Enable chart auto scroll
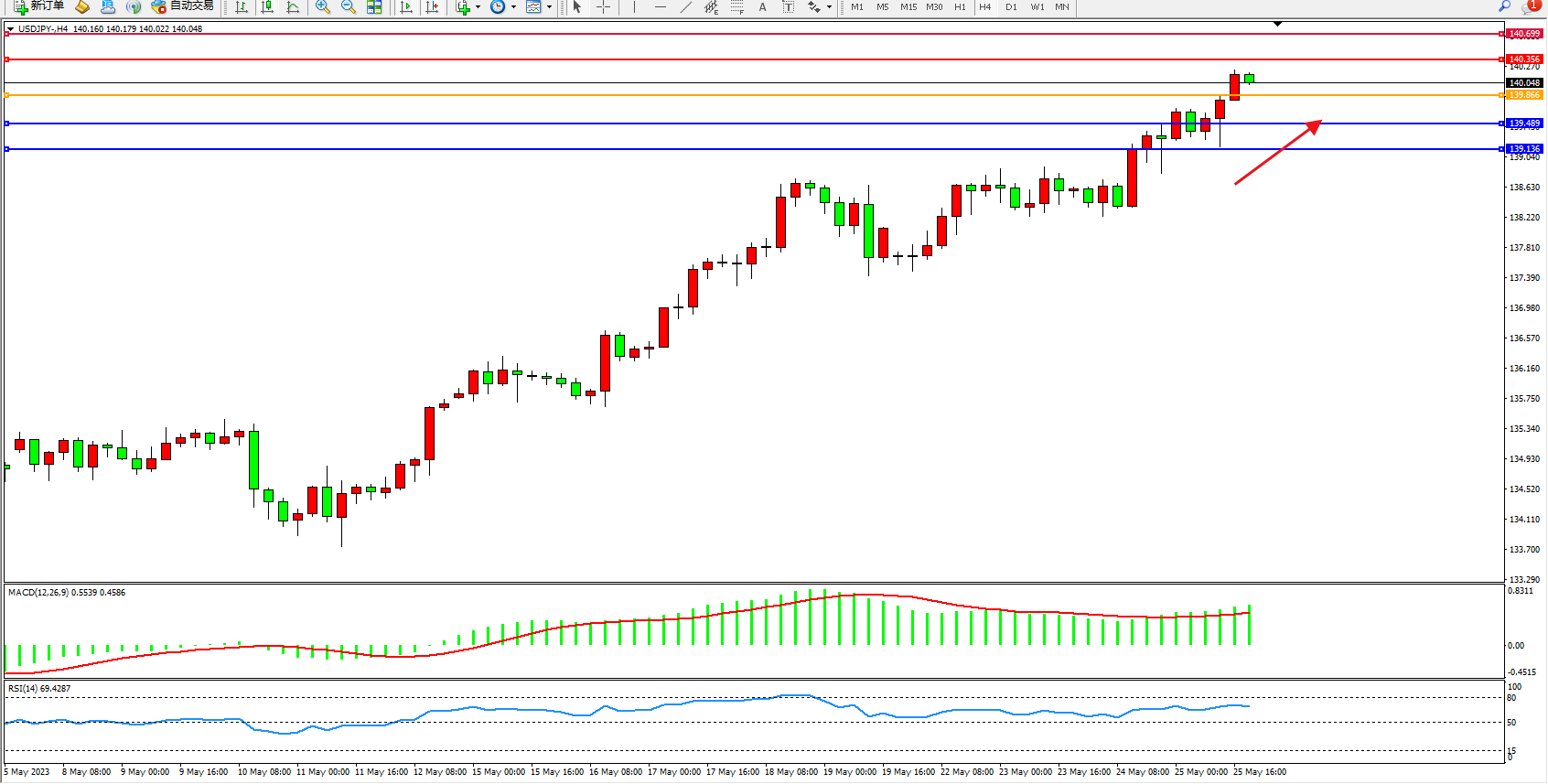The height and width of the screenshot is (784, 1548). pos(406,7)
